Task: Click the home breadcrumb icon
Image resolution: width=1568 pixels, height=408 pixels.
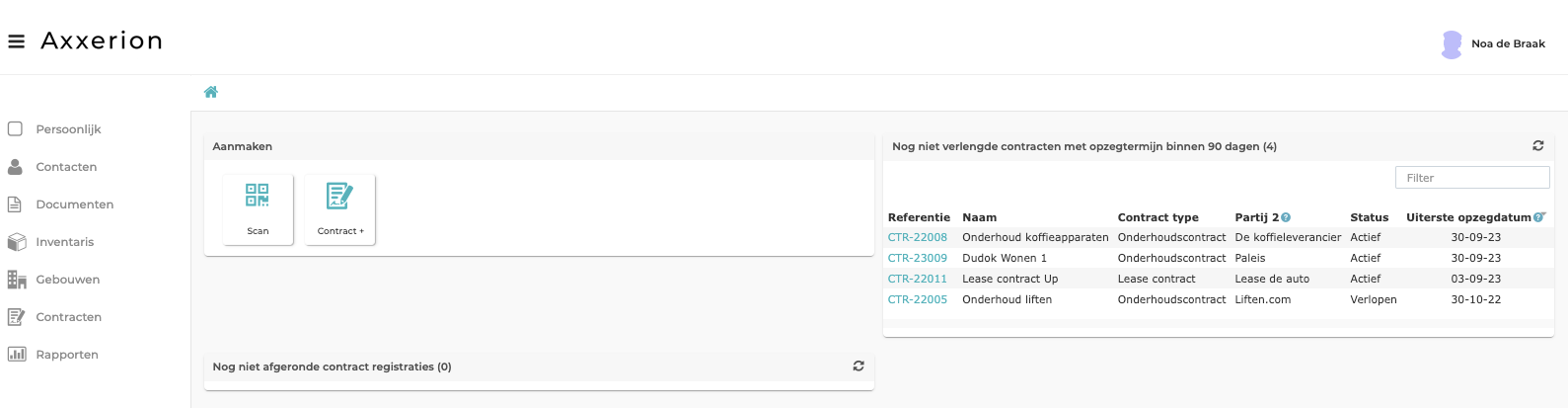Action: coord(210,92)
